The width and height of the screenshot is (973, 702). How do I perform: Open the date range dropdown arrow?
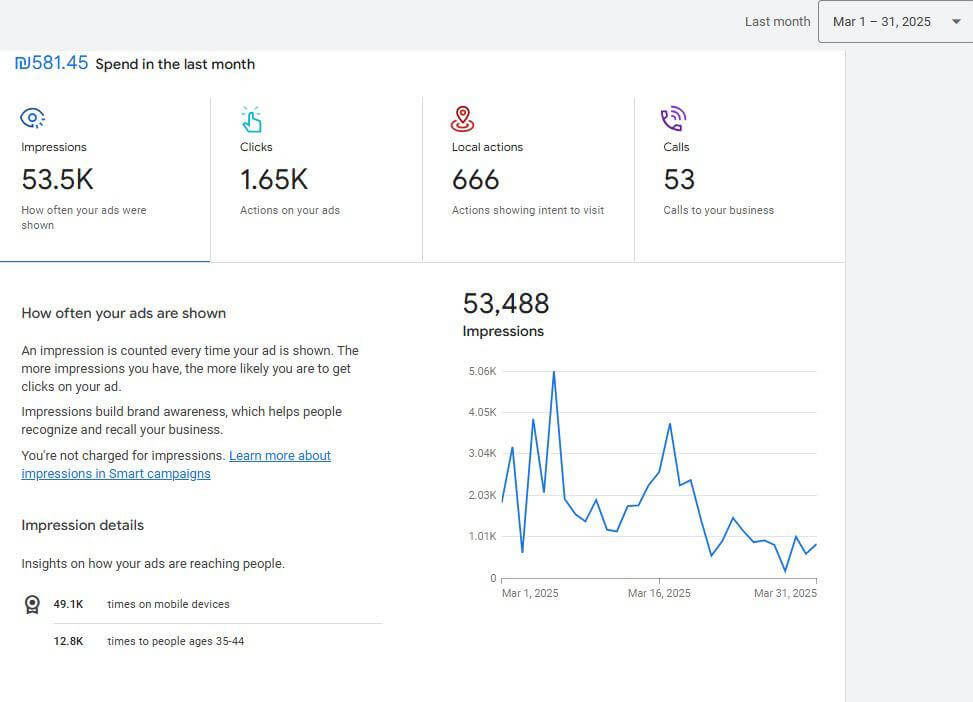[956, 22]
